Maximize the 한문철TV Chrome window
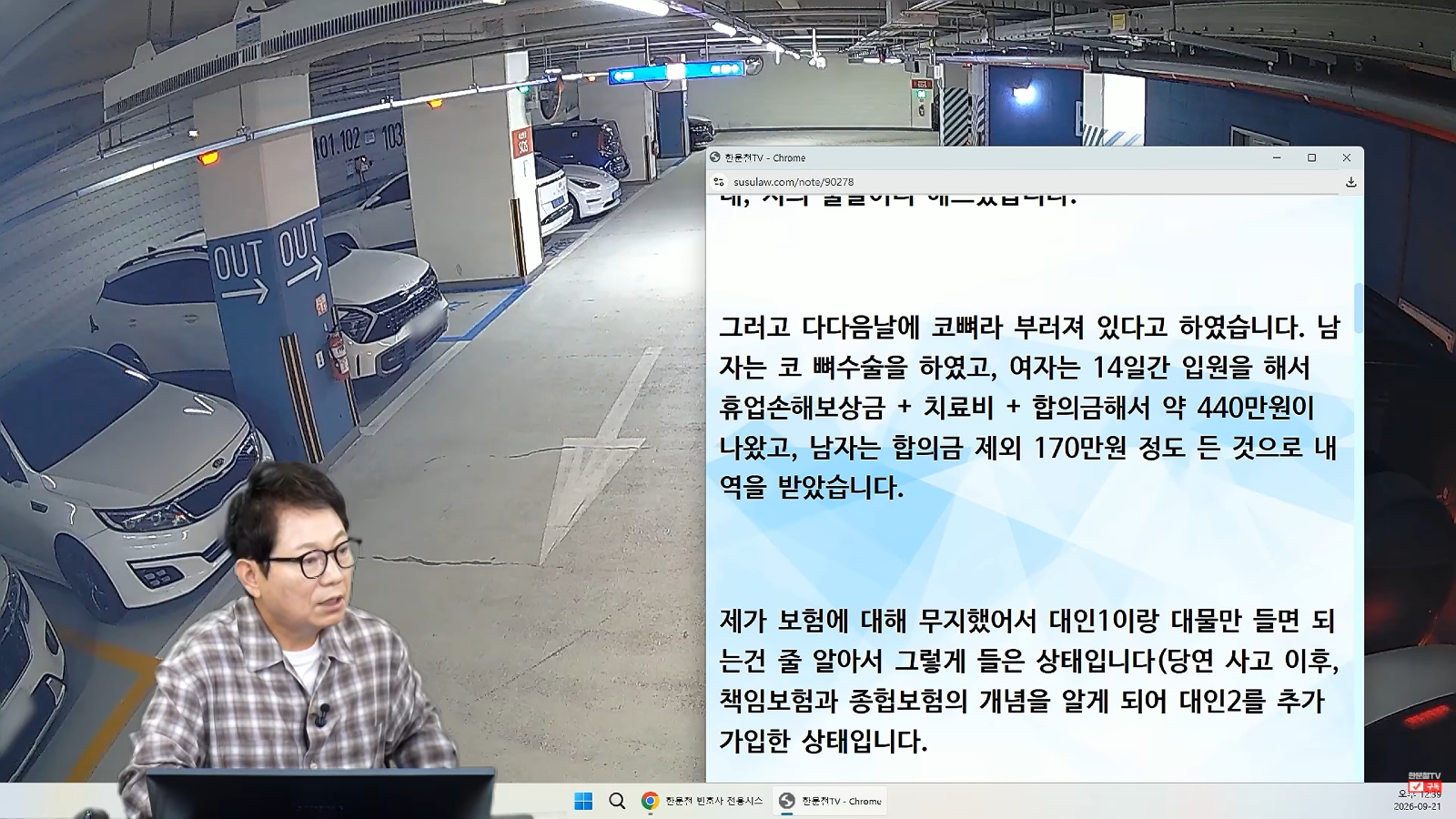 tap(1312, 157)
